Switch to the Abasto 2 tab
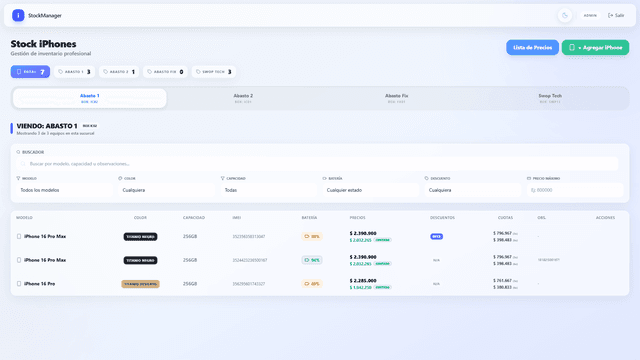Viewport: 640px width, 360px height. point(243,98)
